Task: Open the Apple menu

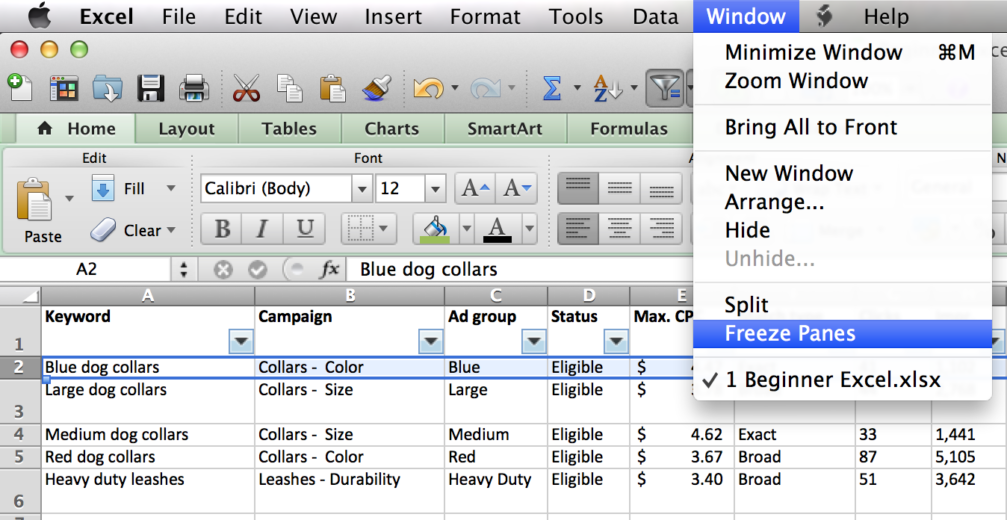Action: click(39, 16)
